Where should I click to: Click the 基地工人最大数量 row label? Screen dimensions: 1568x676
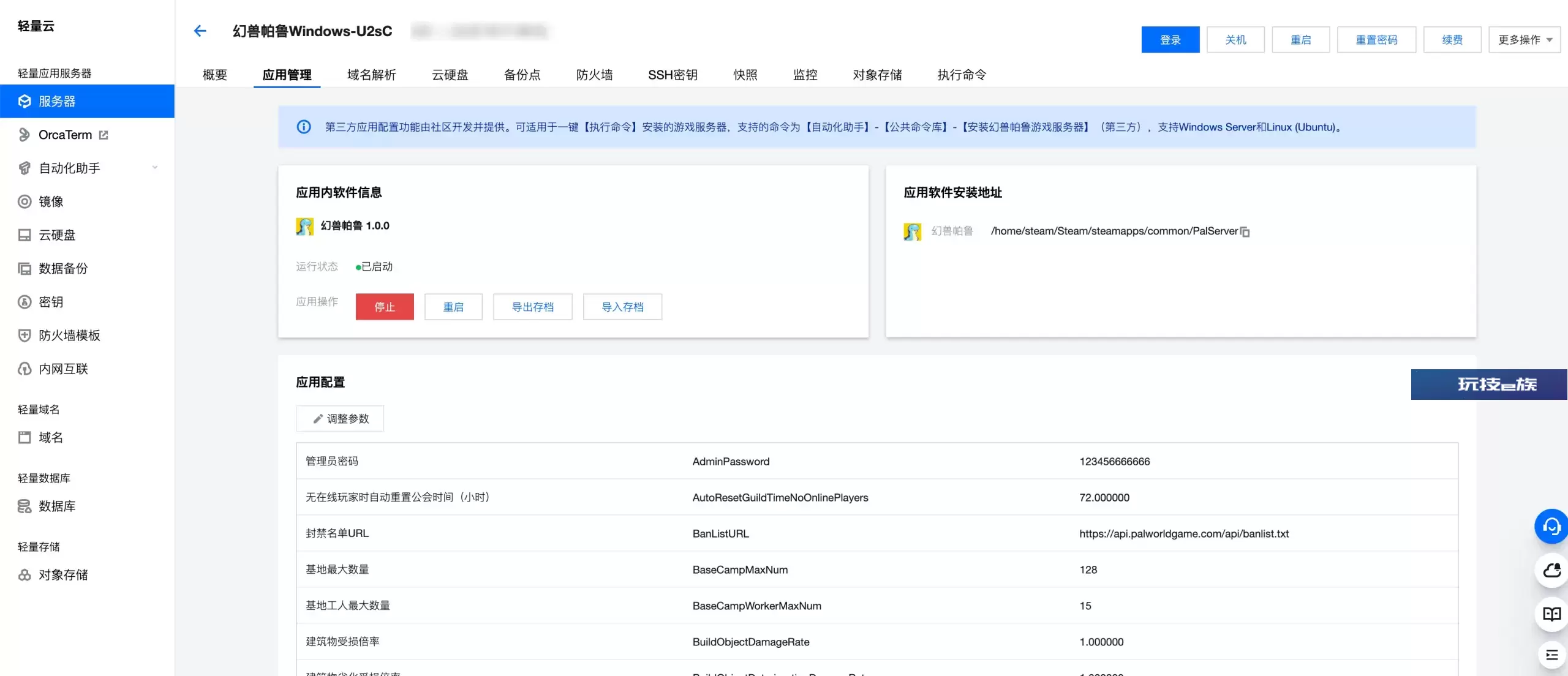pyautogui.click(x=348, y=606)
